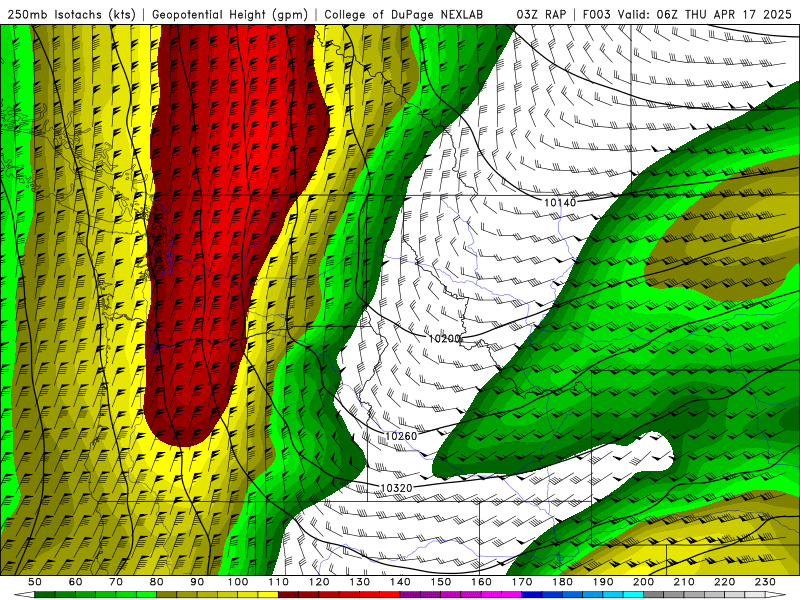Click the 100 value on the color scale
800x600 pixels.
pos(238,582)
